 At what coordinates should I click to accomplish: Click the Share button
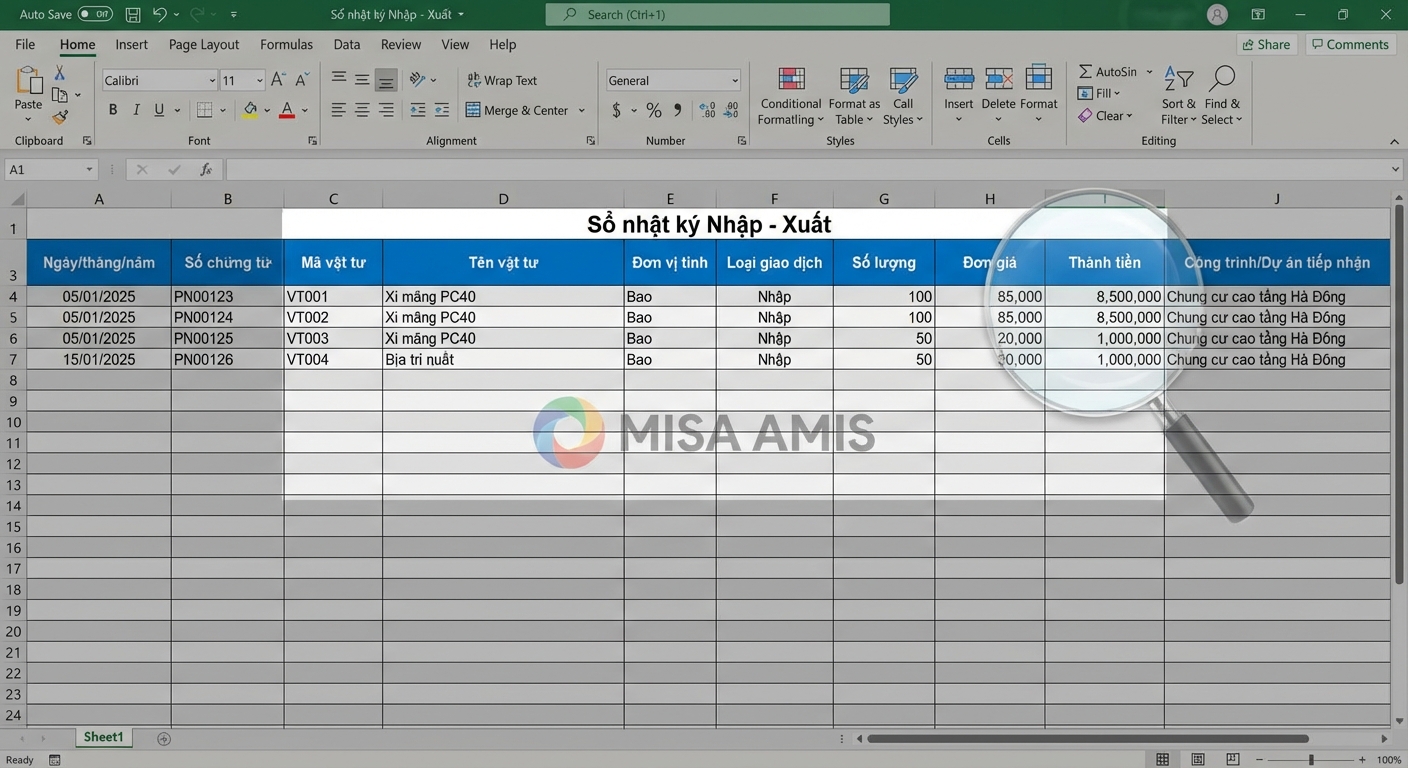(x=1265, y=45)
